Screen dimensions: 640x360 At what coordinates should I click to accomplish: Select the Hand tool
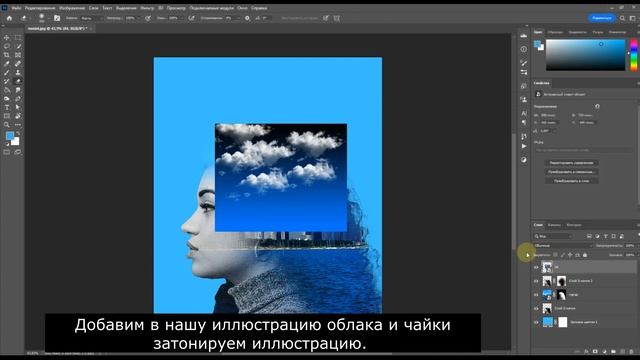[x=18, y=116]
